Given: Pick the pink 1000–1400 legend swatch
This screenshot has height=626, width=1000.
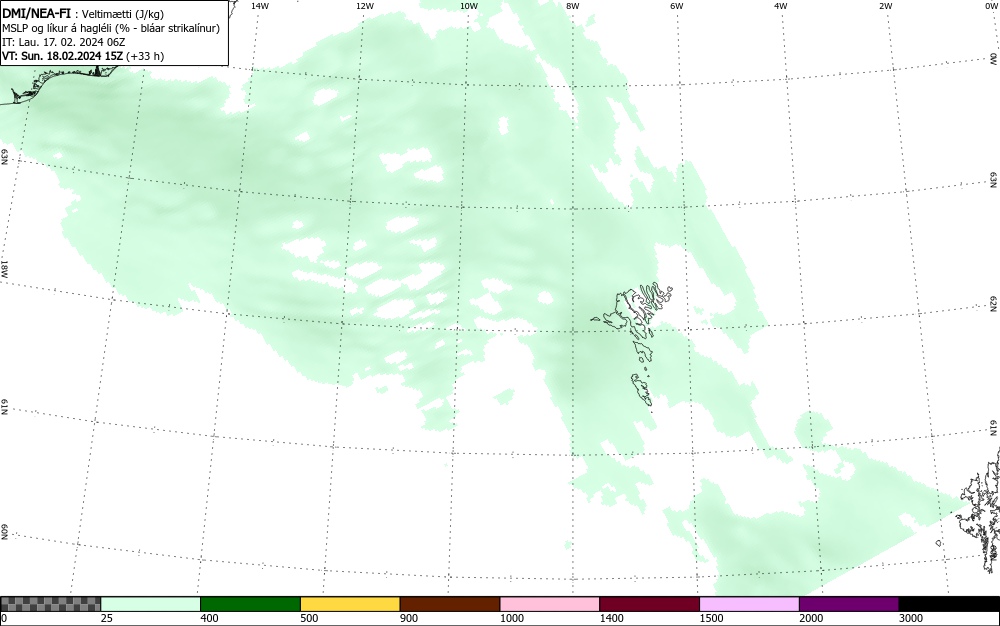Looking at the screenshot, I should click(550, 604).
